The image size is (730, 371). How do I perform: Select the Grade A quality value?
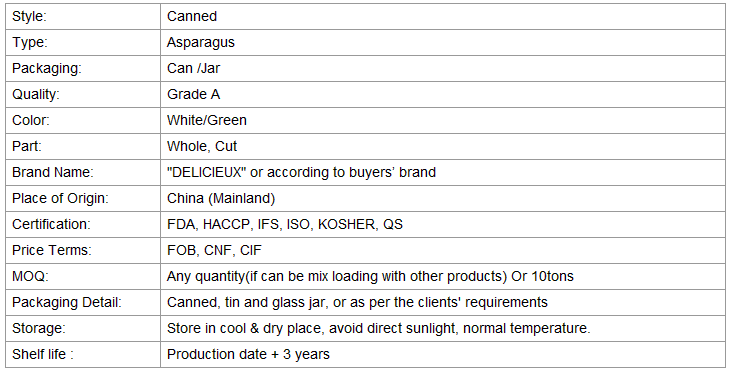tap(193, 94)
